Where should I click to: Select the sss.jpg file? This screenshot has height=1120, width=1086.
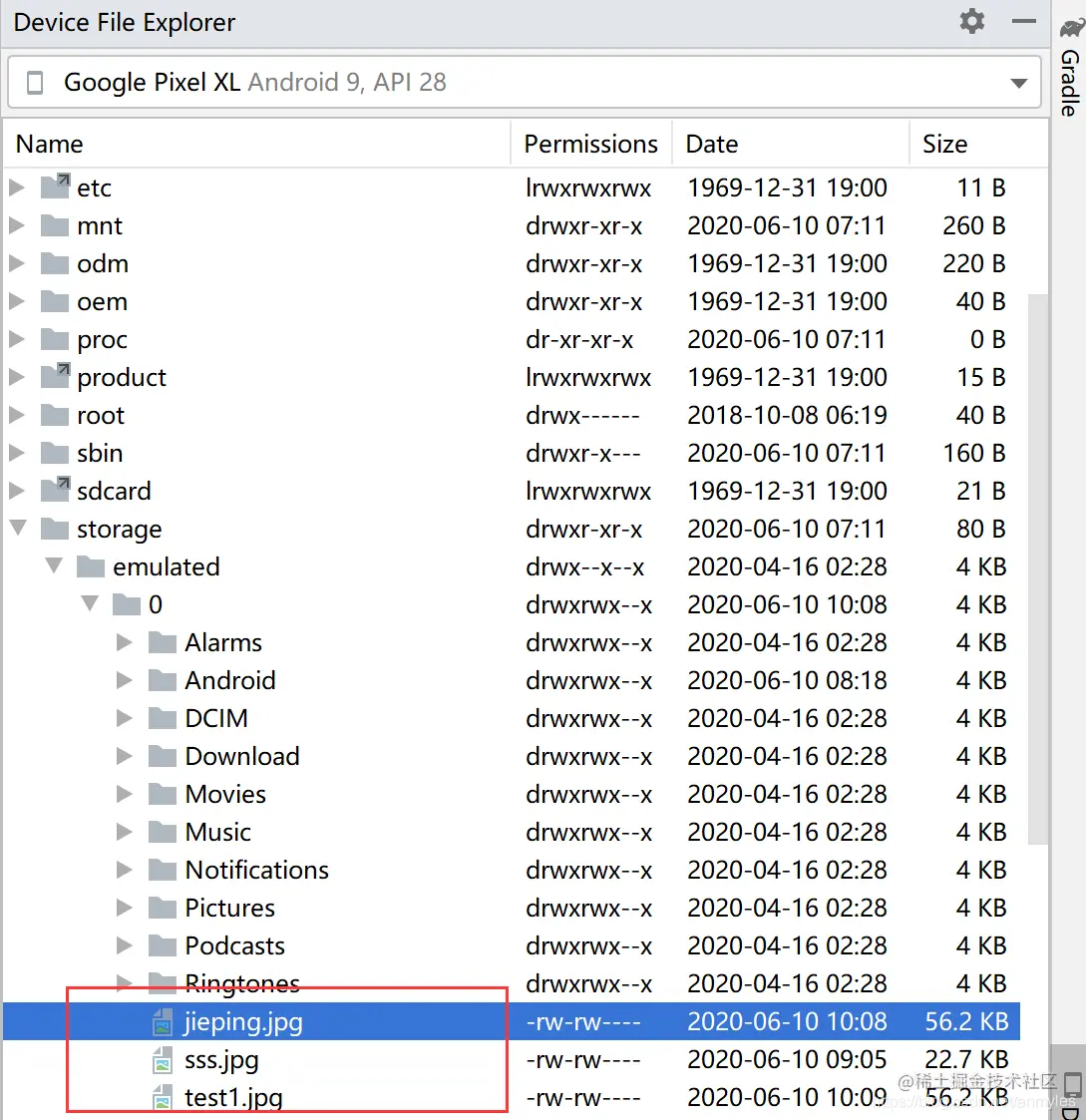tap(221, 1060)
